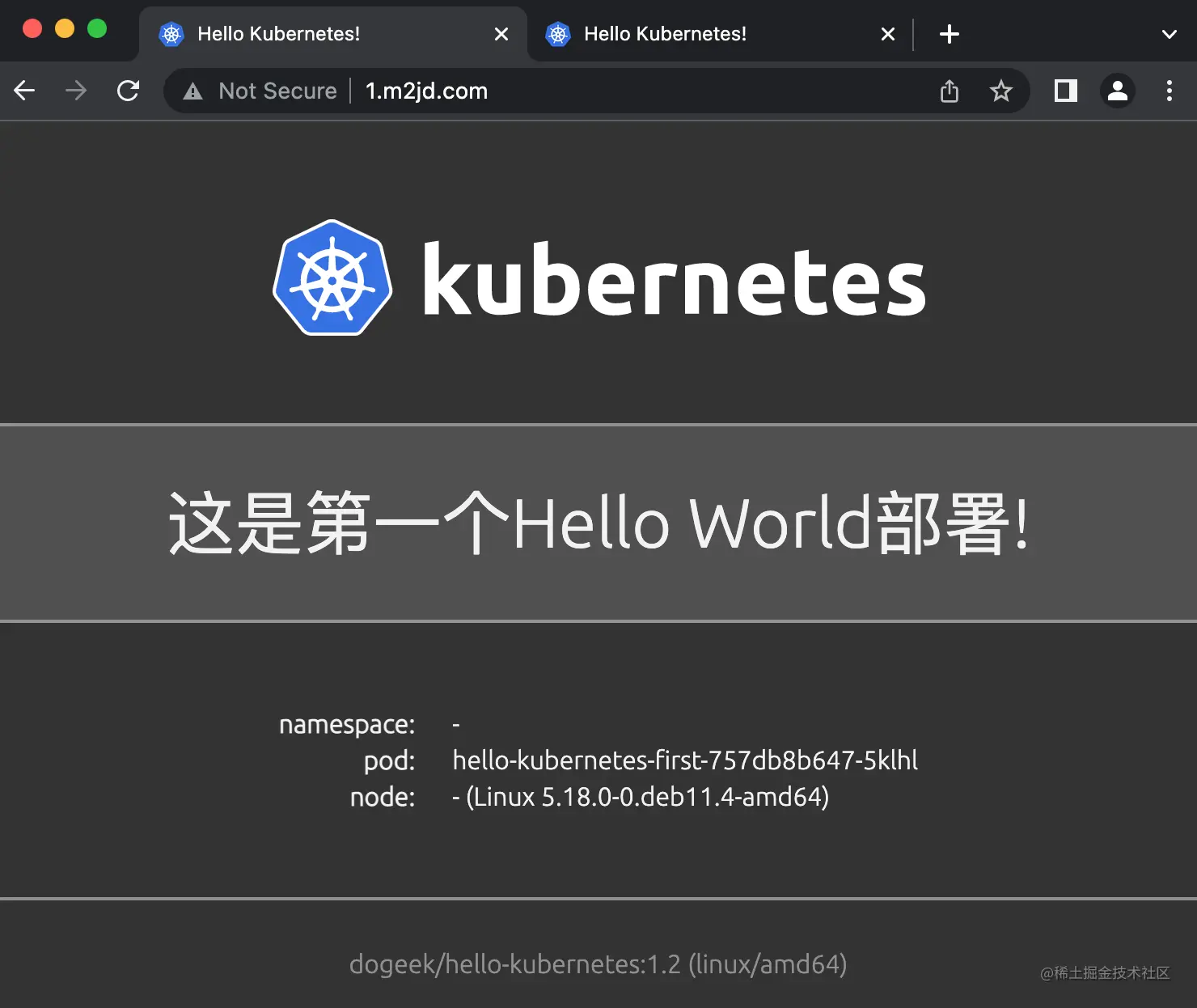Close the first Hello Kubernetes! tab

(x=501, y=34)
